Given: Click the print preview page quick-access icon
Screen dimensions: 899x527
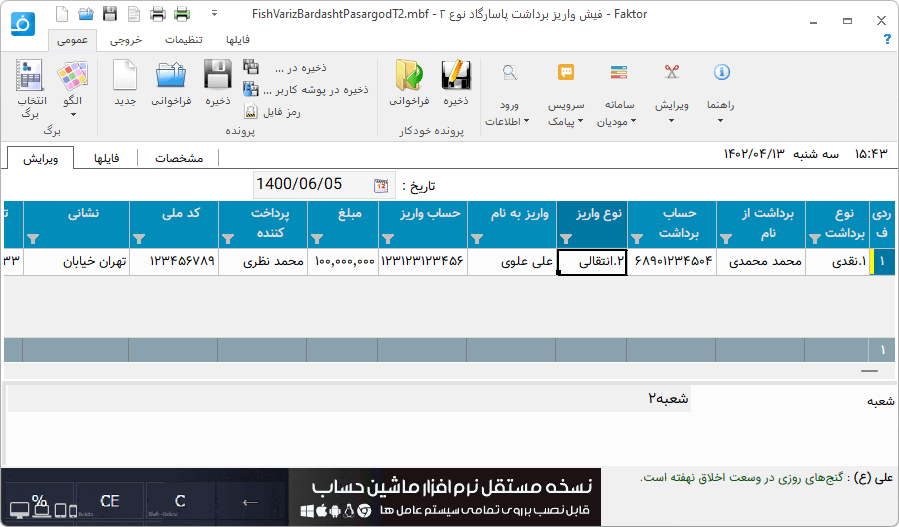Looking at the screenshot, I should tap(134, 14).
